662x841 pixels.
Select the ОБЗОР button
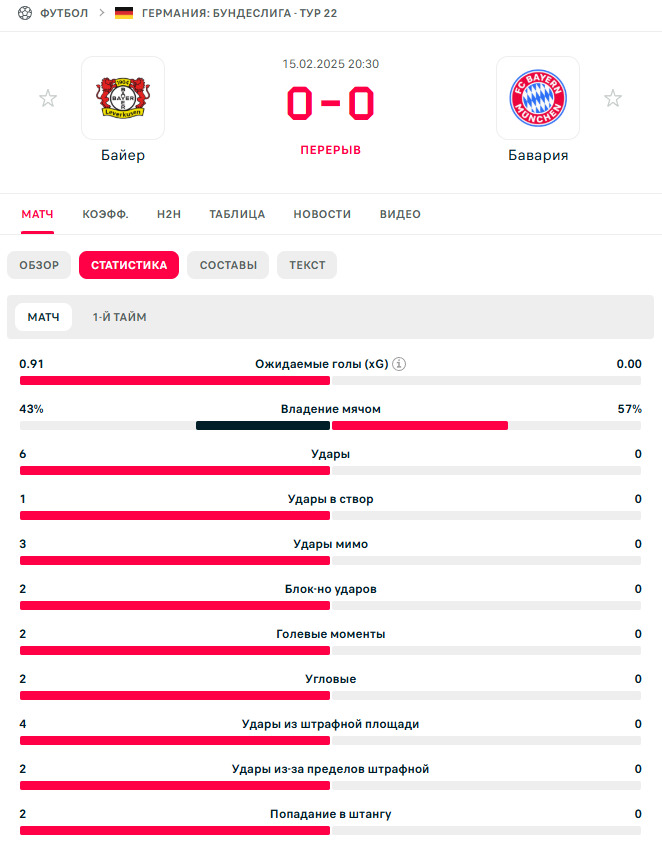(x=39, y=265)
